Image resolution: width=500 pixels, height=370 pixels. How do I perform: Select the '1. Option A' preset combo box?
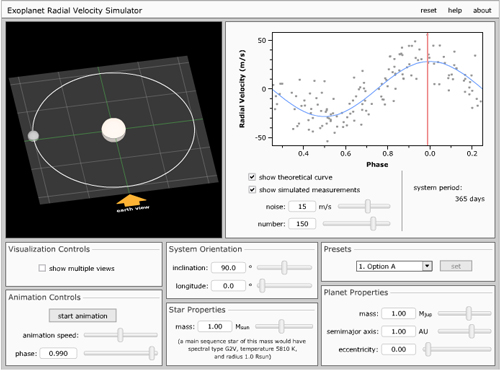[x=394, y=266]
